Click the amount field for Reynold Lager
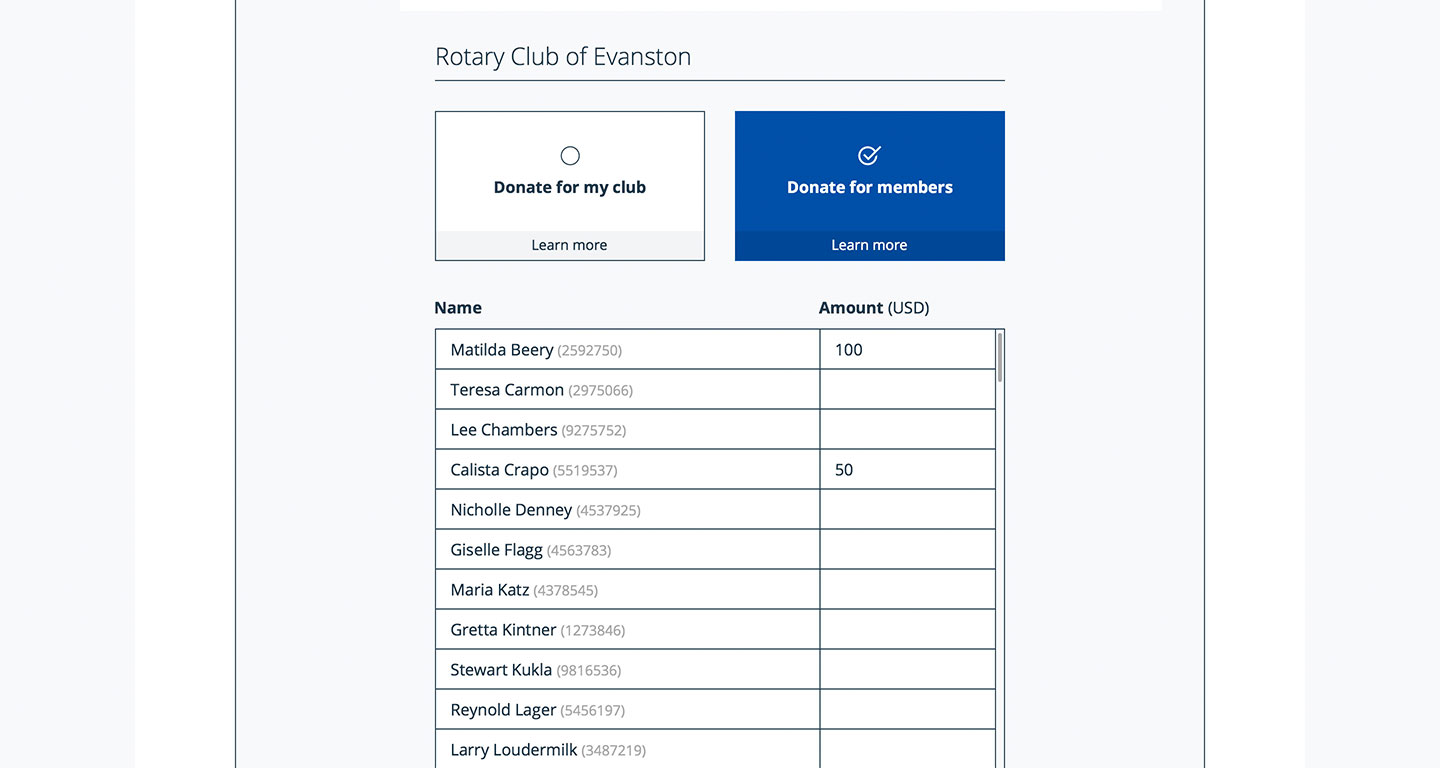 [x=906, y=709]
